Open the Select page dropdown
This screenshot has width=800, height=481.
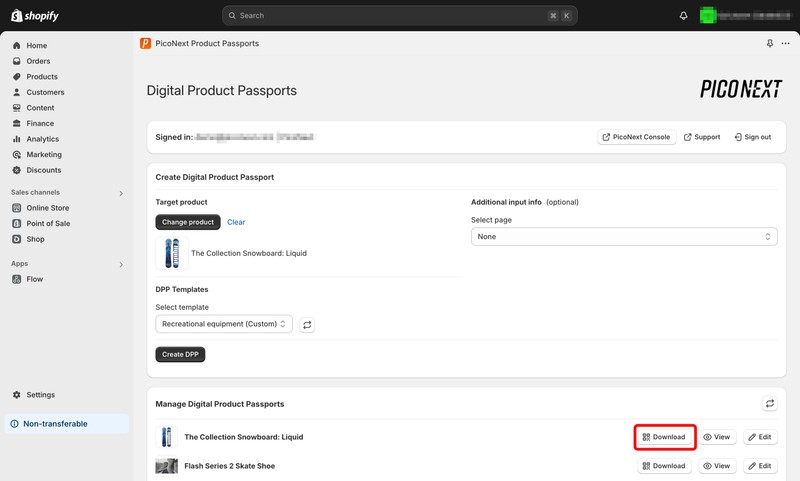624,237
